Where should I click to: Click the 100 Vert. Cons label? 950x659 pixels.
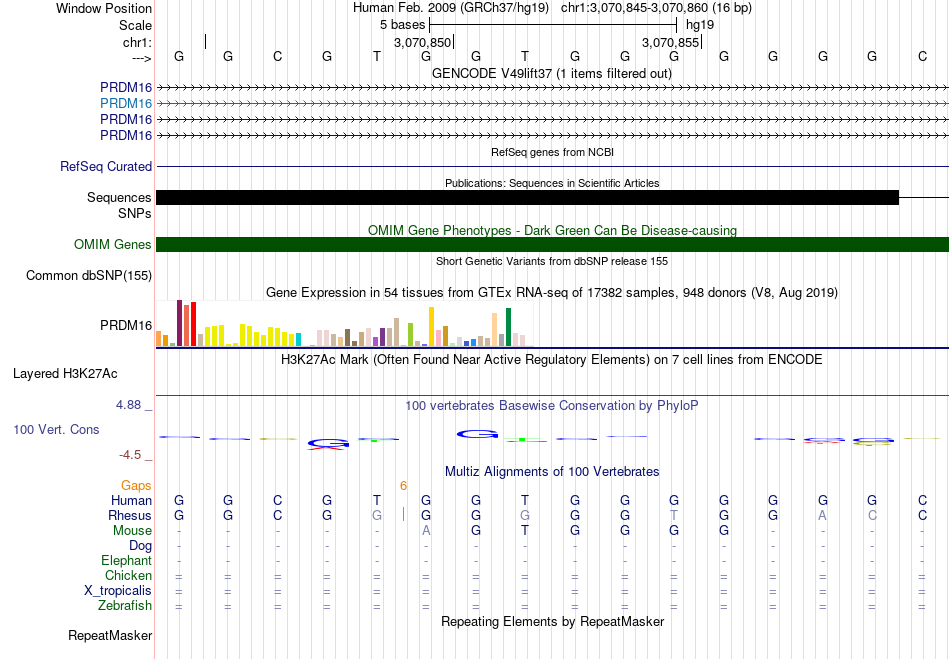[56, 429]
